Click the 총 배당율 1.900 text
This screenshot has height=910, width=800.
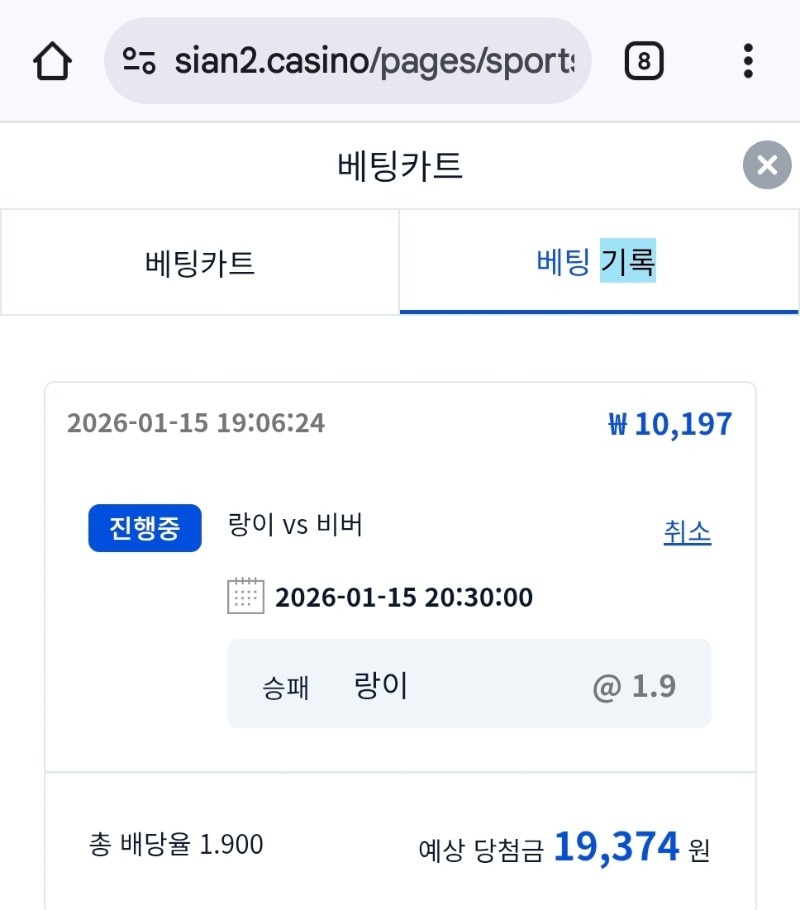176,845
